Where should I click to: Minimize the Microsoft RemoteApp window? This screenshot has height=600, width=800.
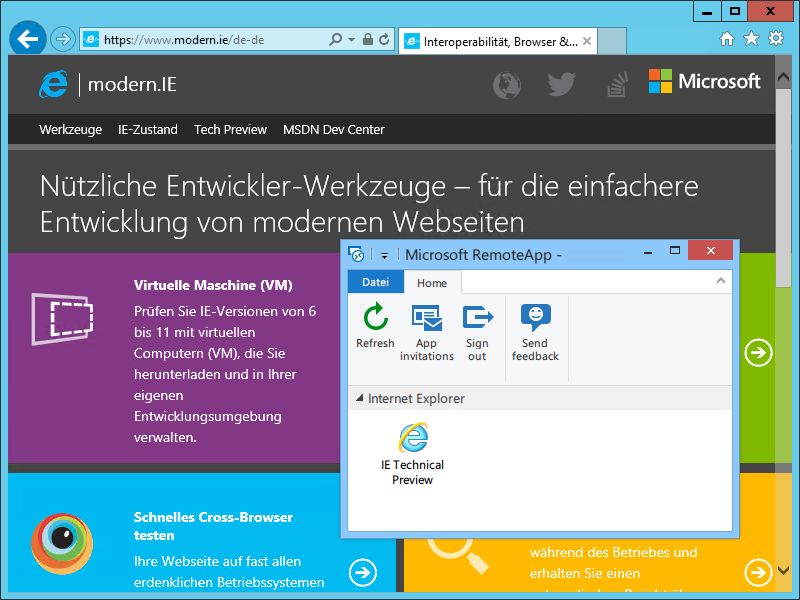pos(648,252)
